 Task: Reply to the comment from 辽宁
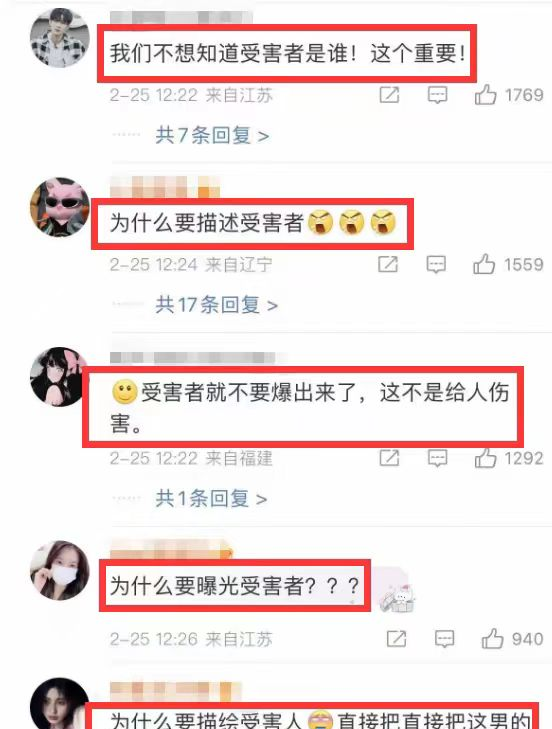click(436, 264)
